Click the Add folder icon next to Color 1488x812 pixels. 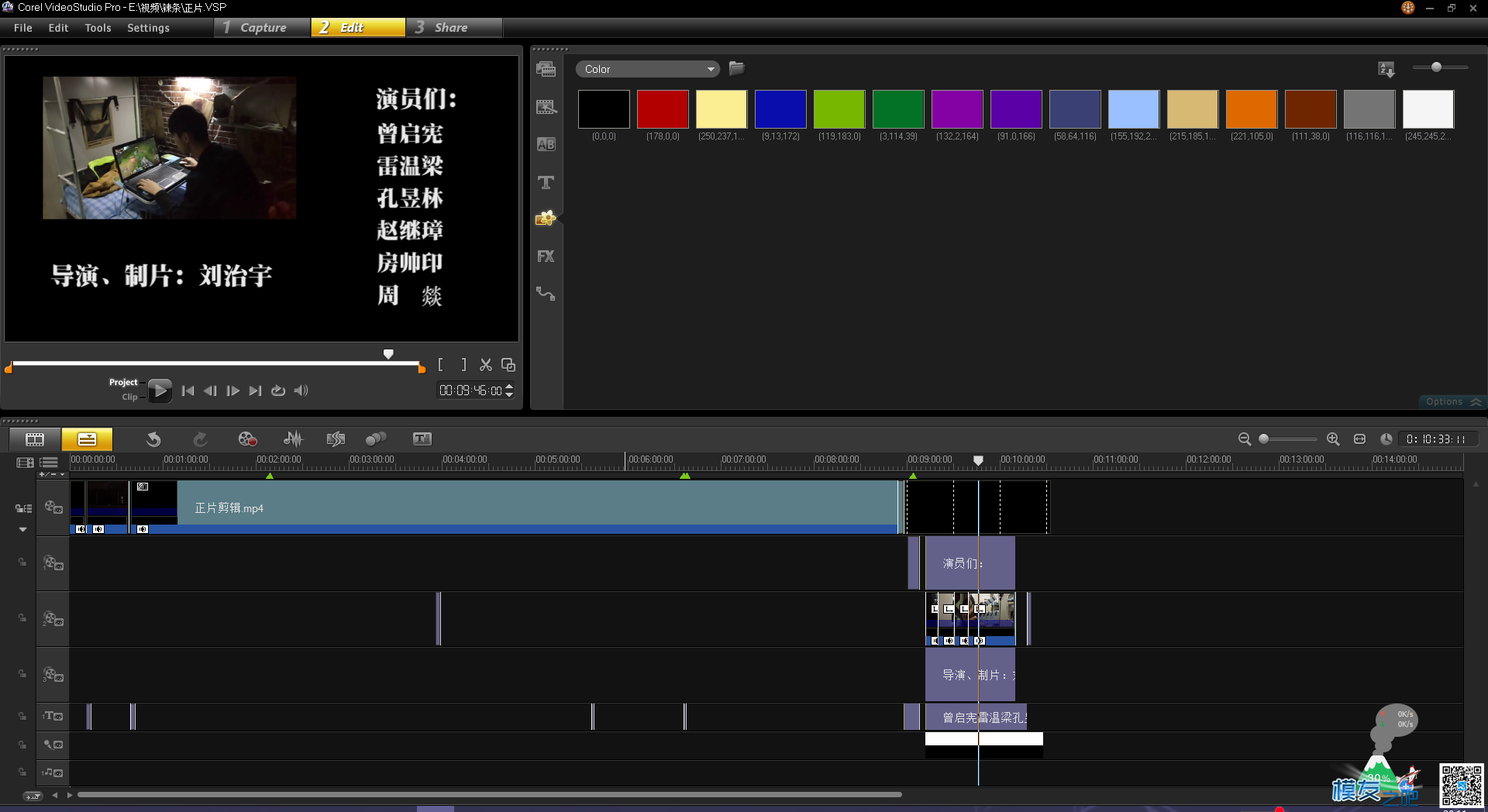pos(737,68)
